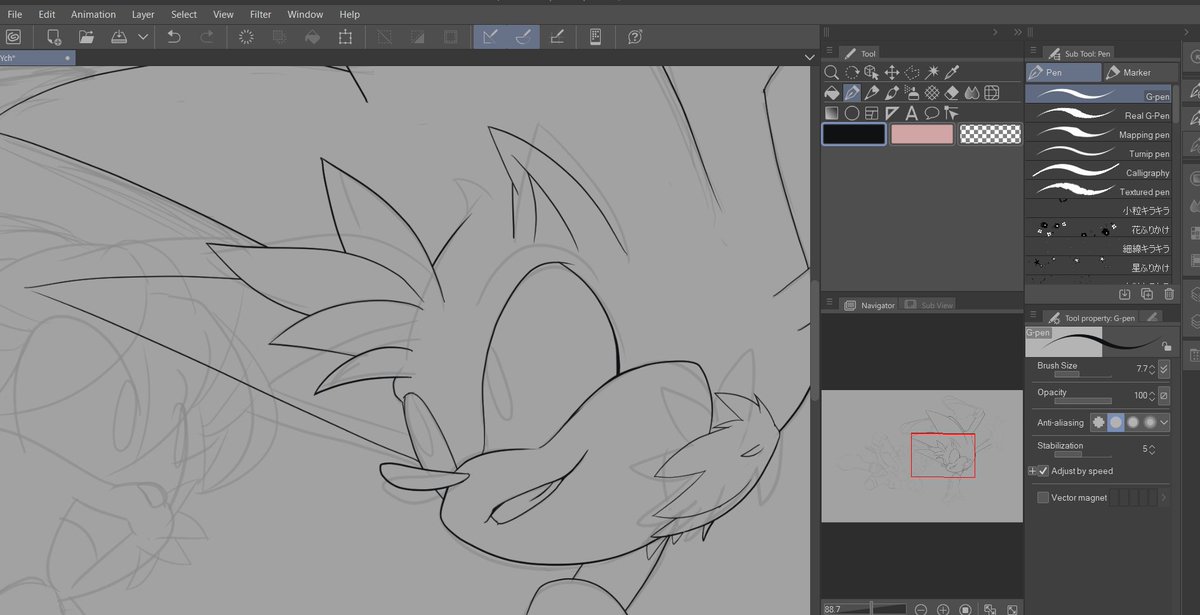Choose the transparent color swatch
This screenshot has height=615, width=1200.
click(990, 134)
